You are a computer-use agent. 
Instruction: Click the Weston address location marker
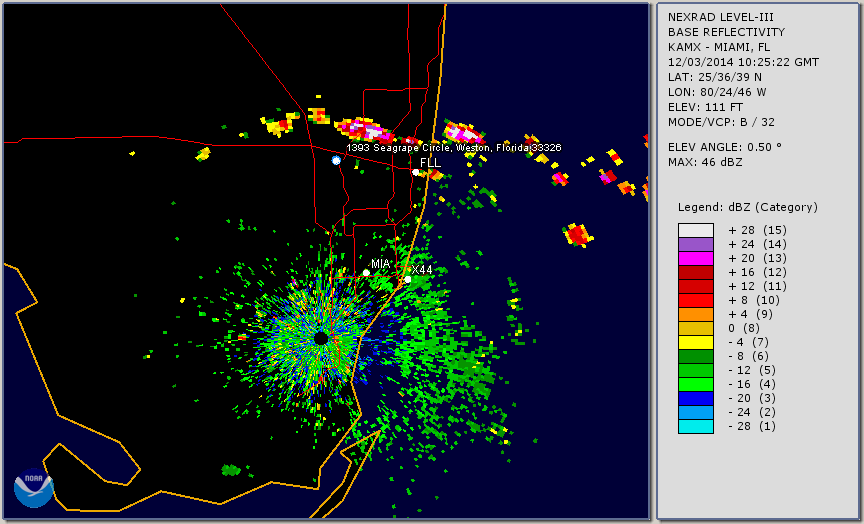click(x=336, y=160)
